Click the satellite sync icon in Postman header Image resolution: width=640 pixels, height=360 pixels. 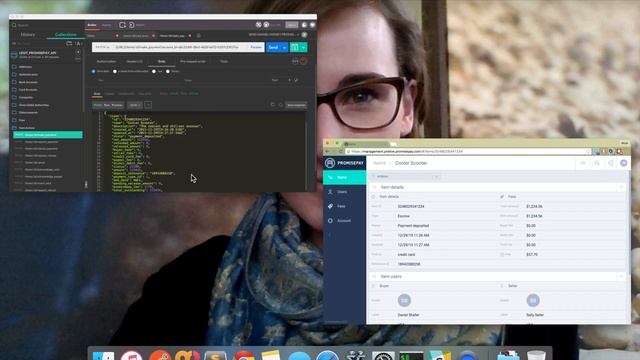point(258,25)
